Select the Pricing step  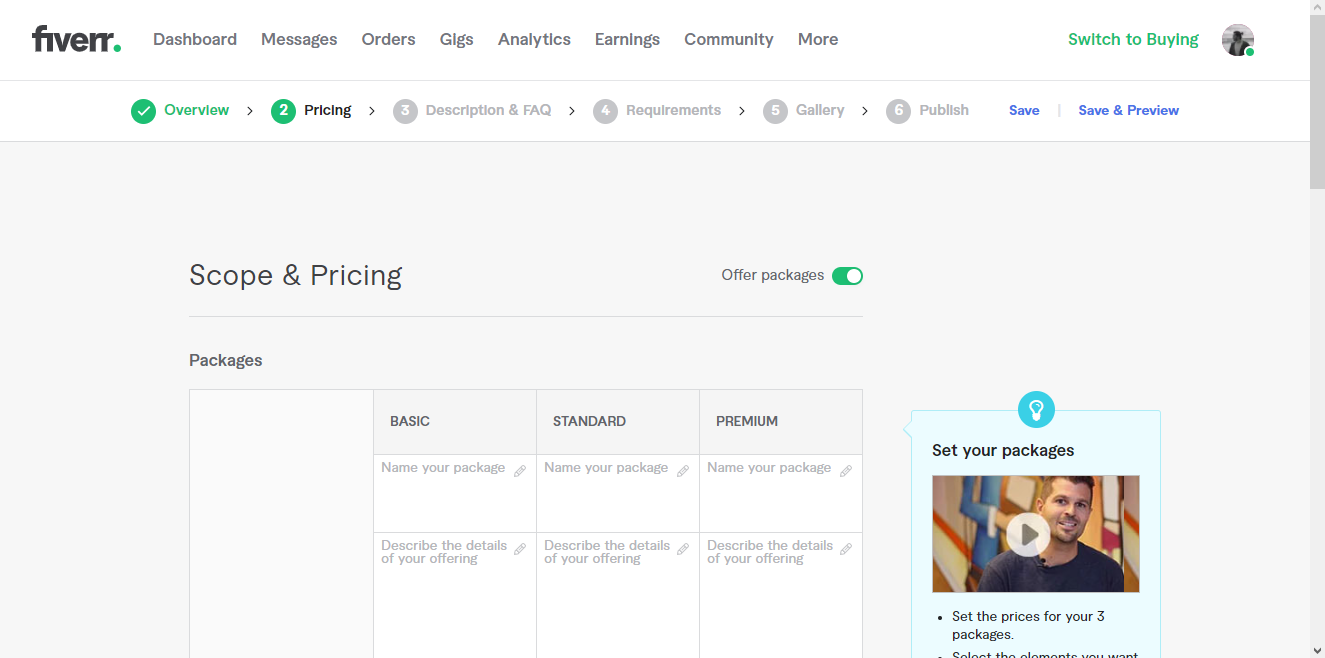click(x=328, y=110)
